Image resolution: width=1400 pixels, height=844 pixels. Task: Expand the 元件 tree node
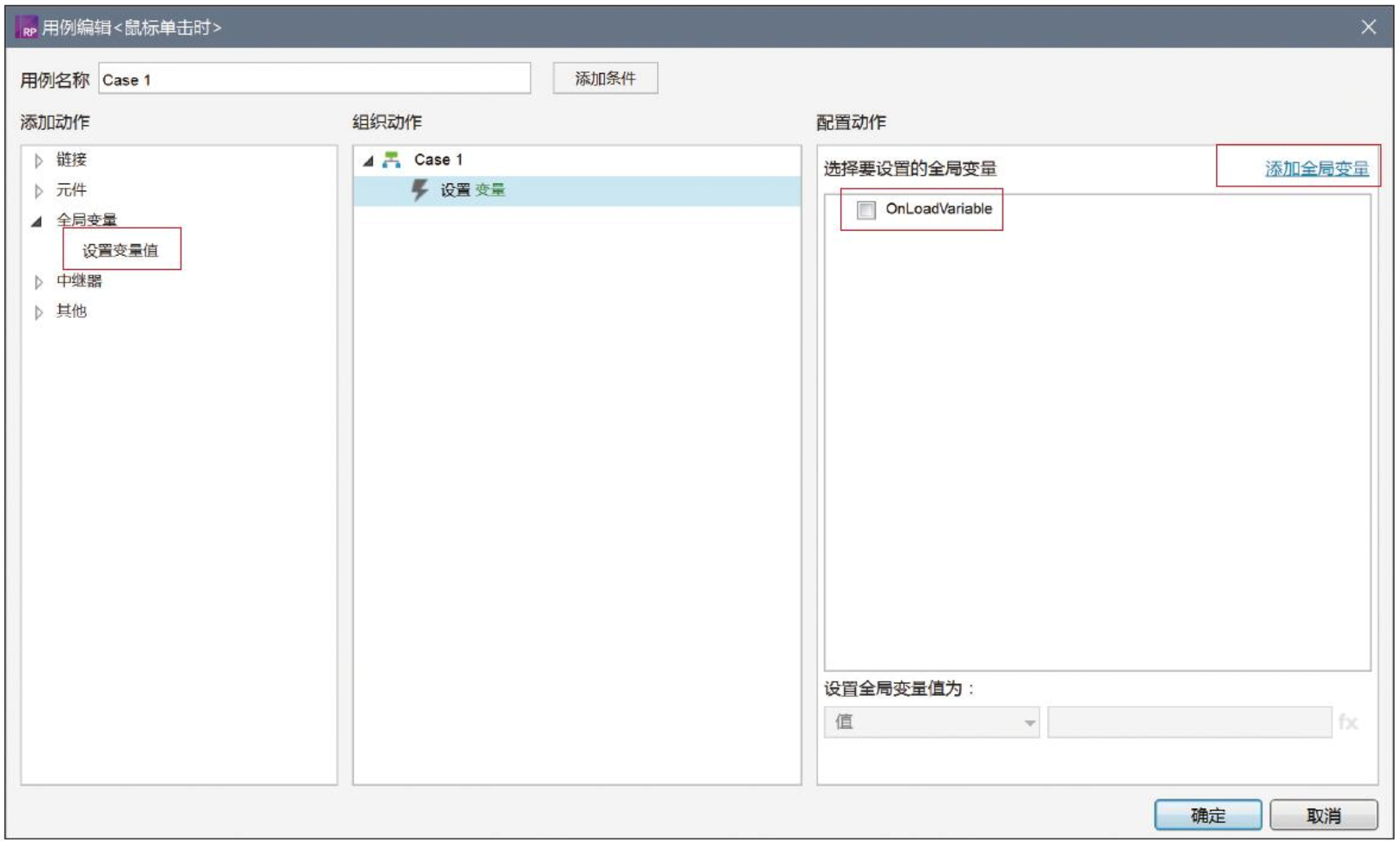click(x=39, y=191)
